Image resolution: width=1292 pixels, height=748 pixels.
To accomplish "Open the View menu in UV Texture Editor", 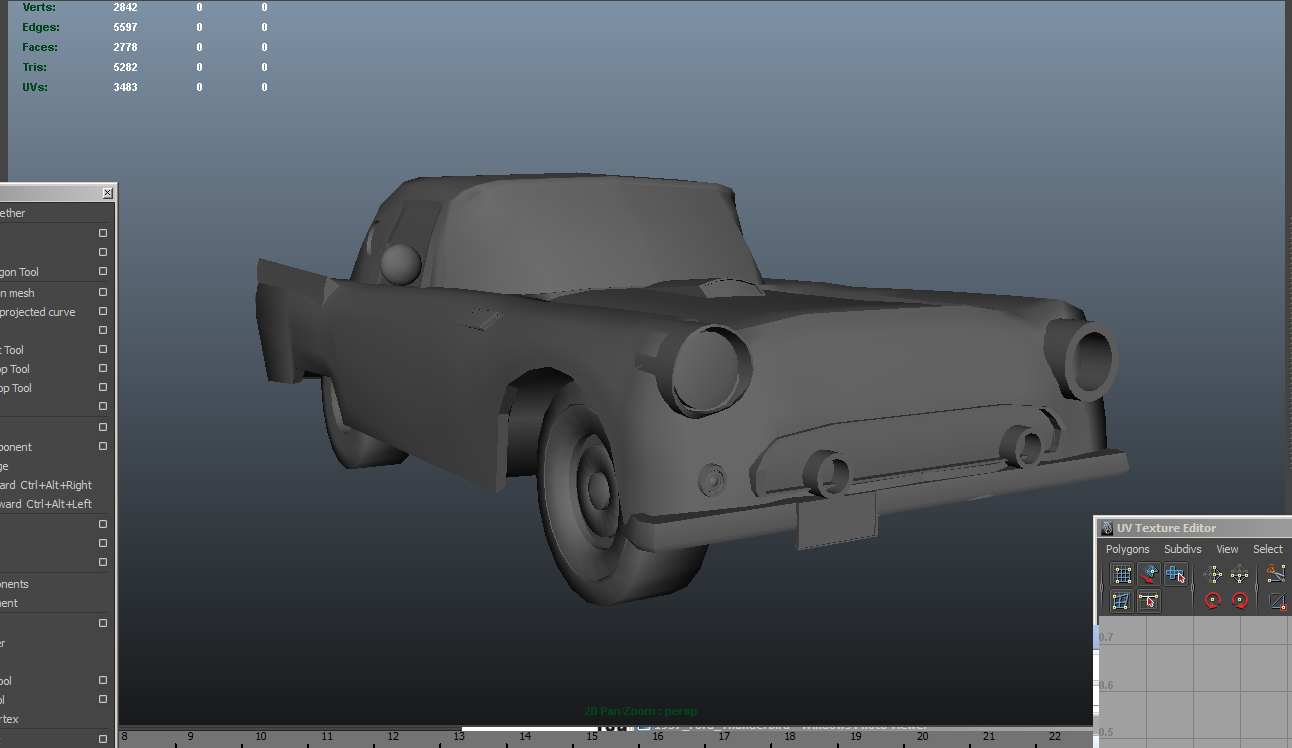I will click(1227, 549).
